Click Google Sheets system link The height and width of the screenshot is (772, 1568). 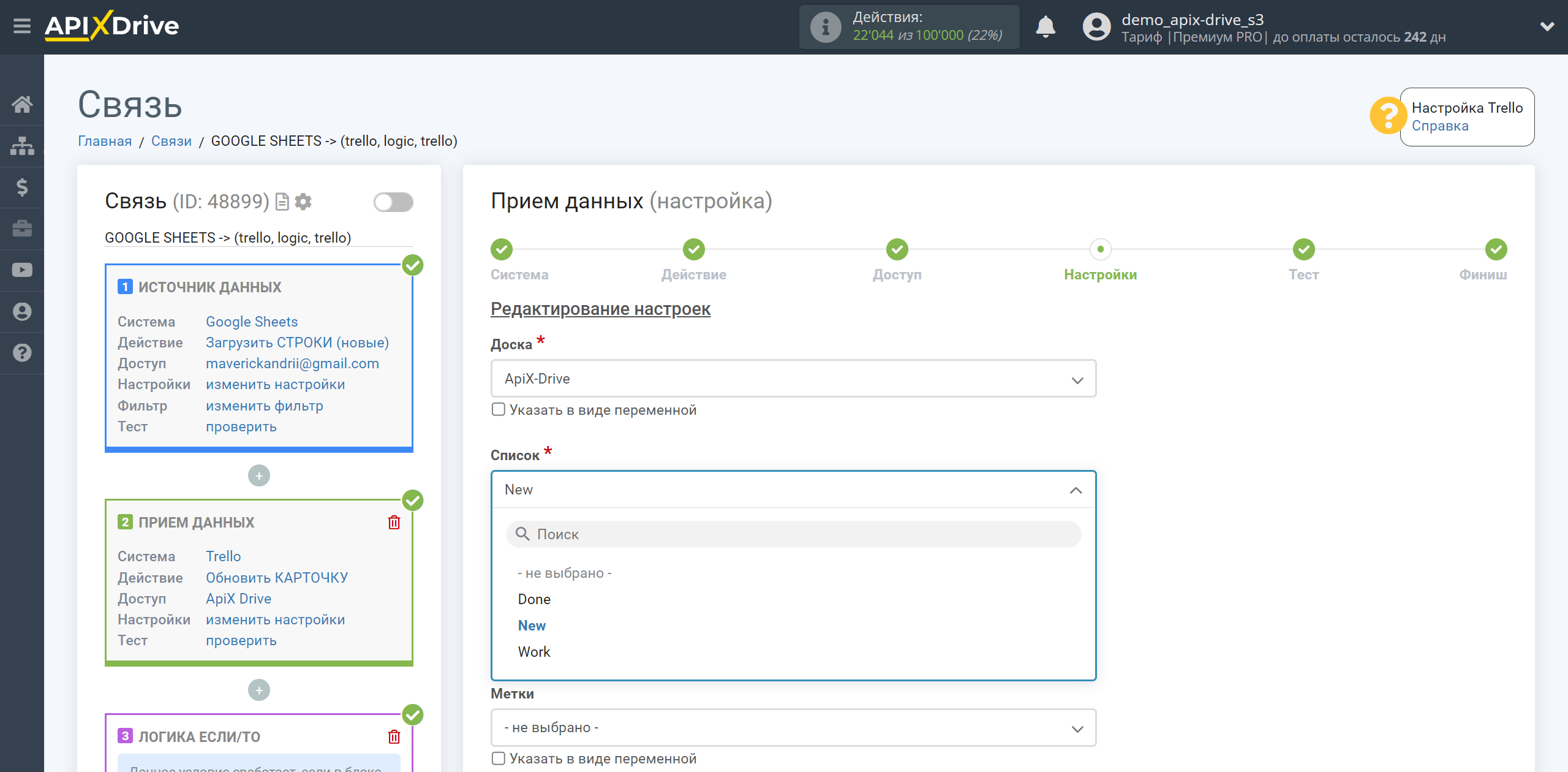click(252, 322)
